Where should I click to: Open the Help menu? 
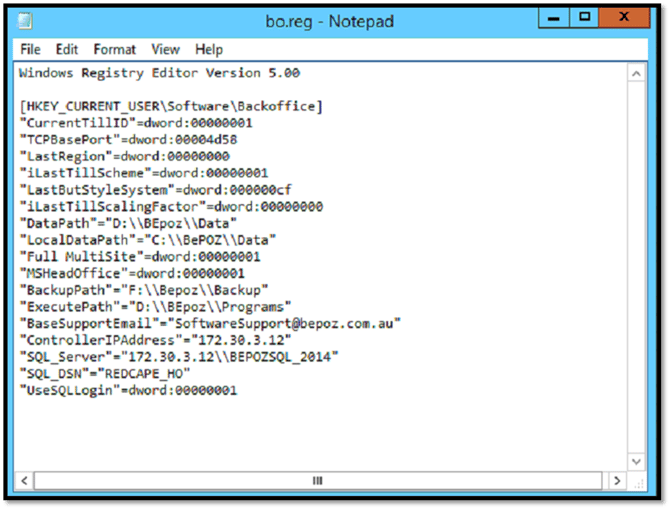(x=209, y=49)
